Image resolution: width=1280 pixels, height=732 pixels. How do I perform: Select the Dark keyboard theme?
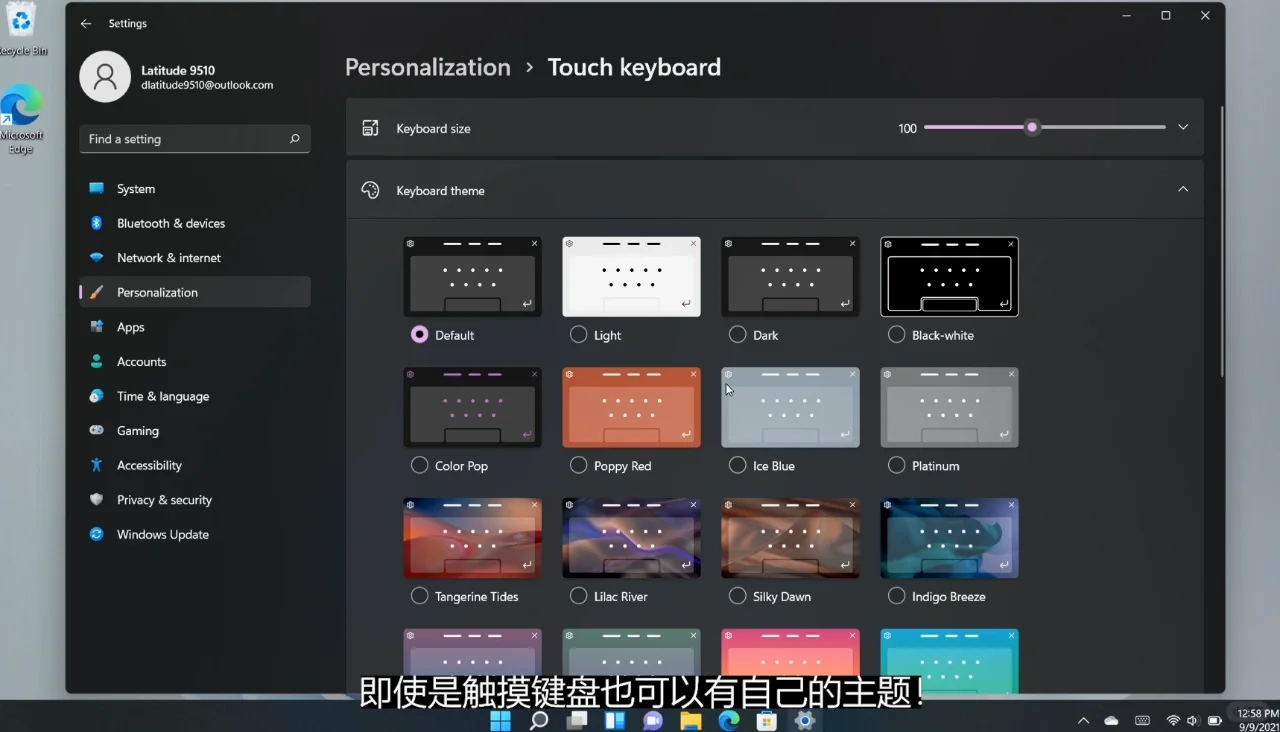click(737, 335)
